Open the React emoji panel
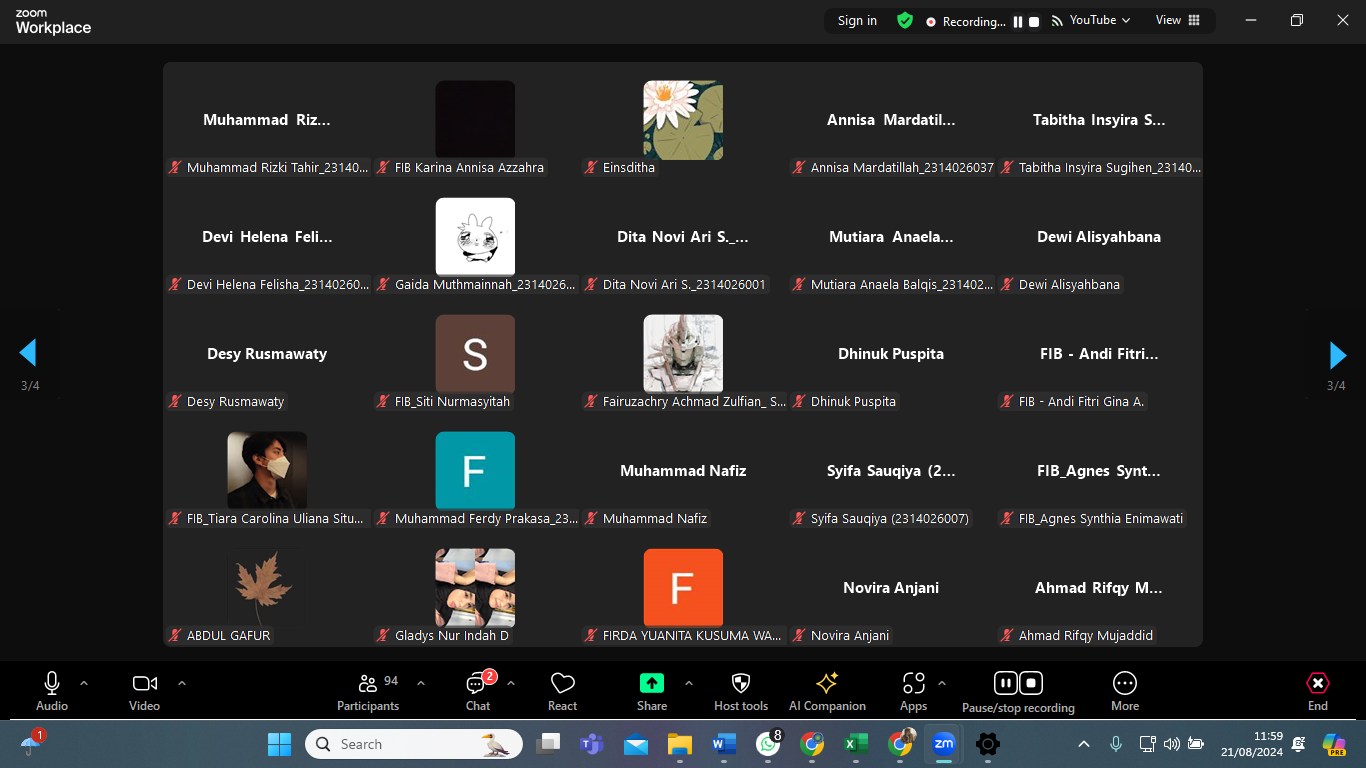This screenshot has height=768, width=1366. 561,690
